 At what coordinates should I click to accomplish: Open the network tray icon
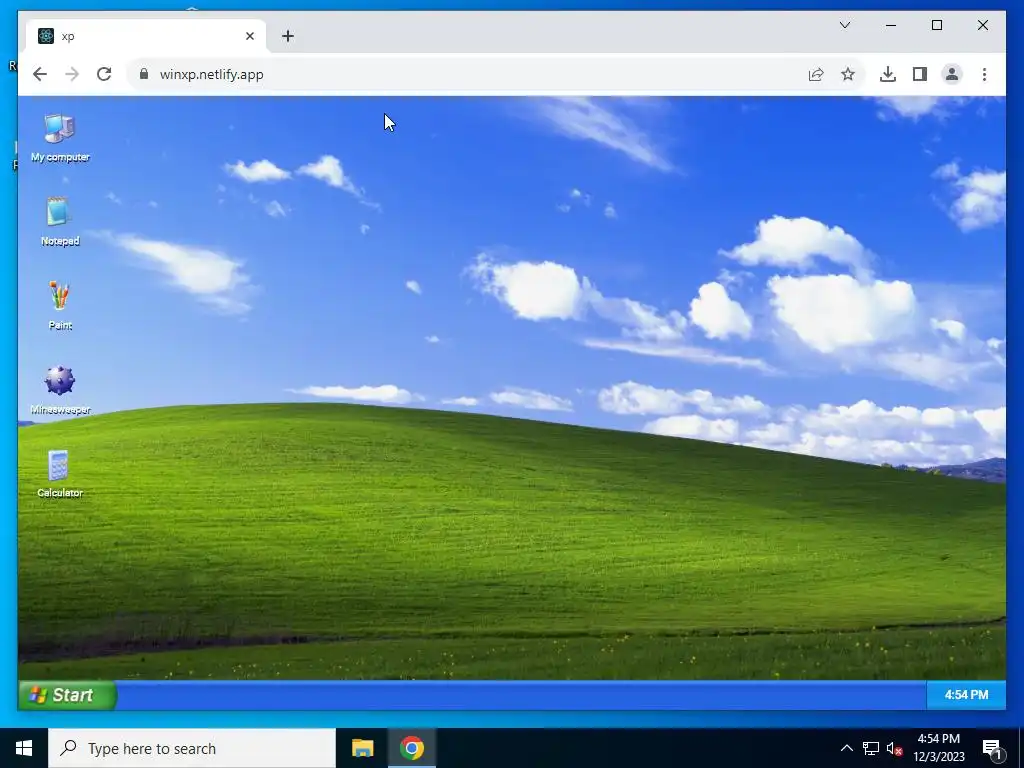[x=871, y=748]
